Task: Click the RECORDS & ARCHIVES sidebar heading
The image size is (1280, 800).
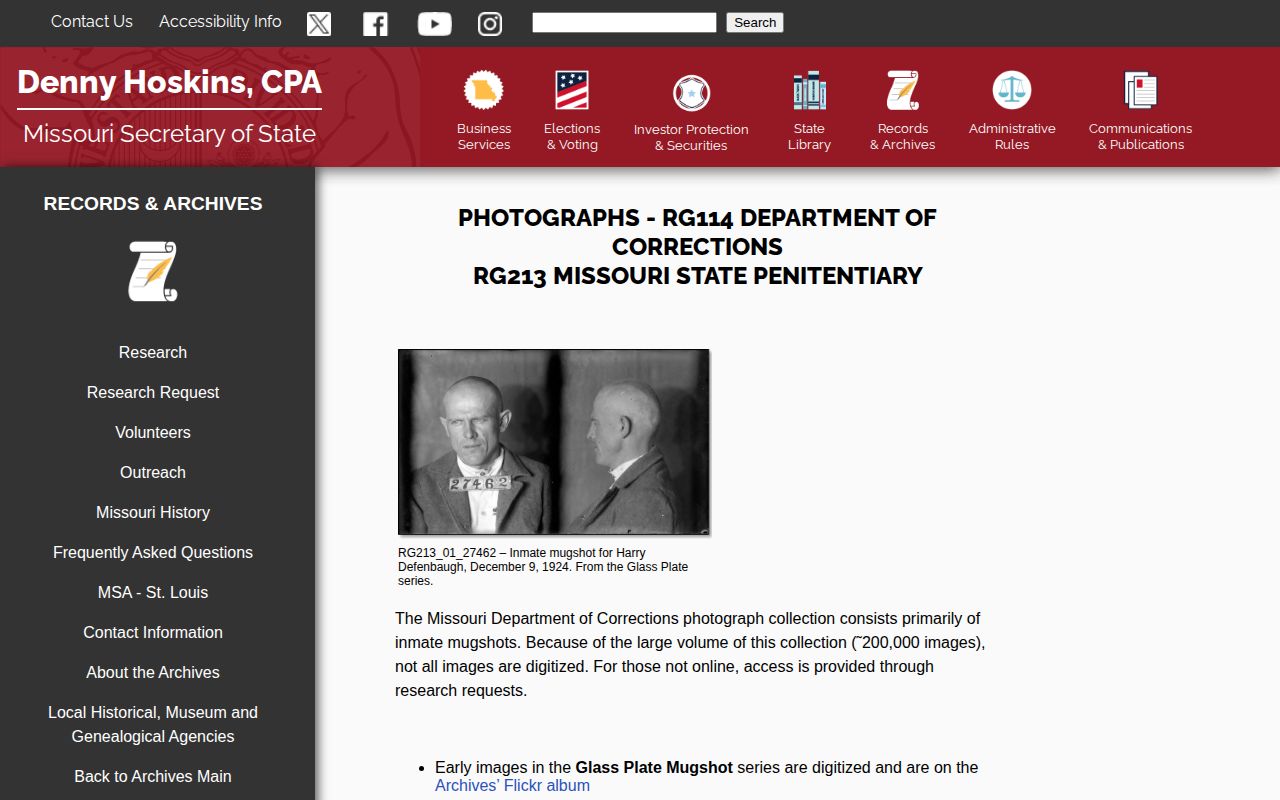Action: point(153,203)
